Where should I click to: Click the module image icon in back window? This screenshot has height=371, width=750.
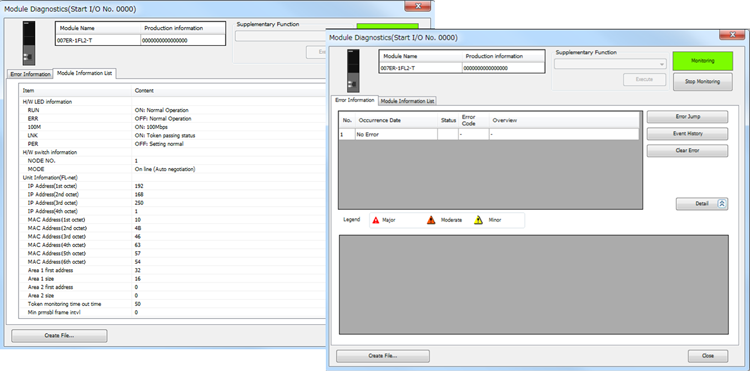pos(29,43)
